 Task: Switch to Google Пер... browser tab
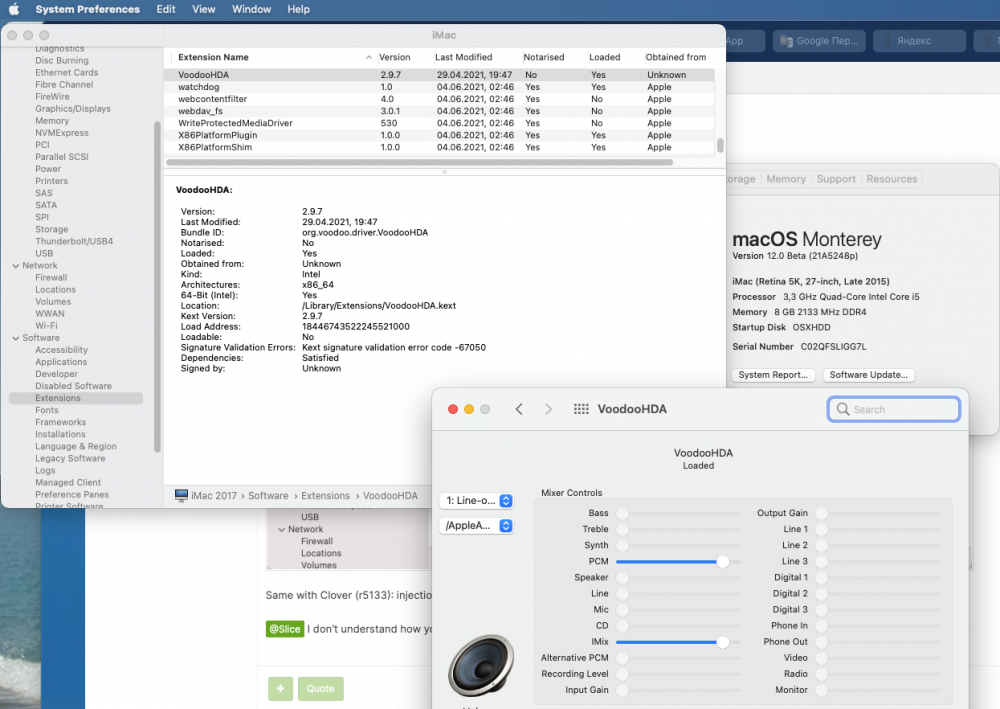click(x=820, y=41)
